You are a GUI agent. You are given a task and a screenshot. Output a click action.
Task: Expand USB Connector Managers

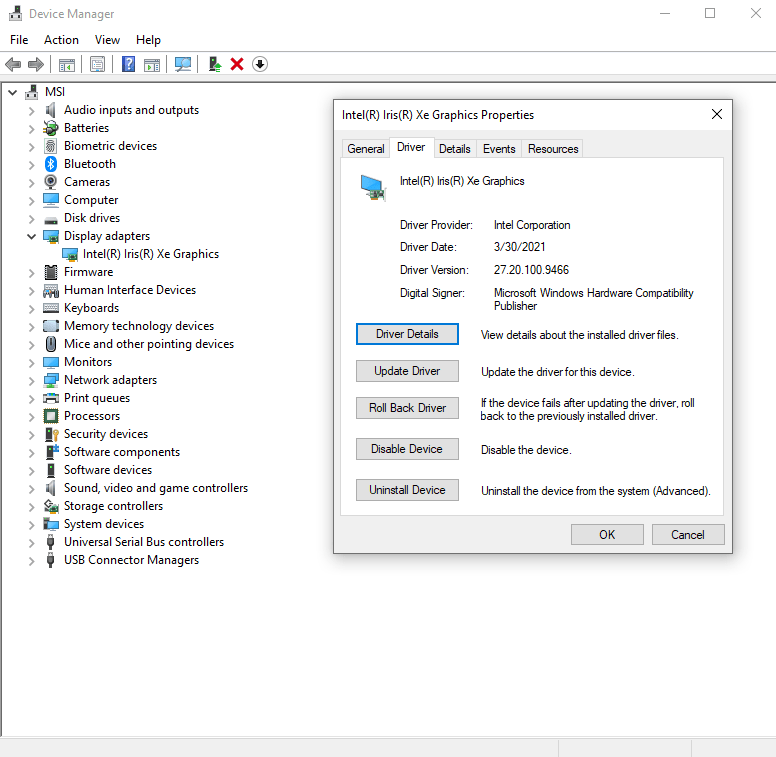pos(32,561)
